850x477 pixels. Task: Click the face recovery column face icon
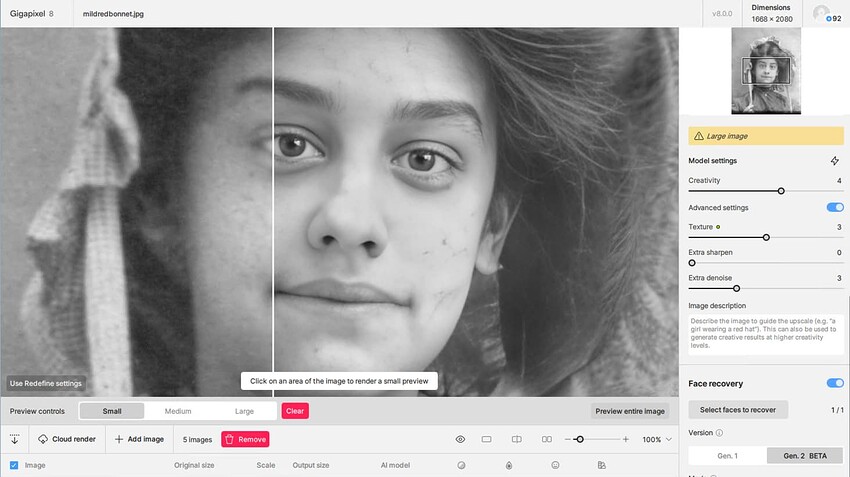pyautogui.click(x=555, y=465)
